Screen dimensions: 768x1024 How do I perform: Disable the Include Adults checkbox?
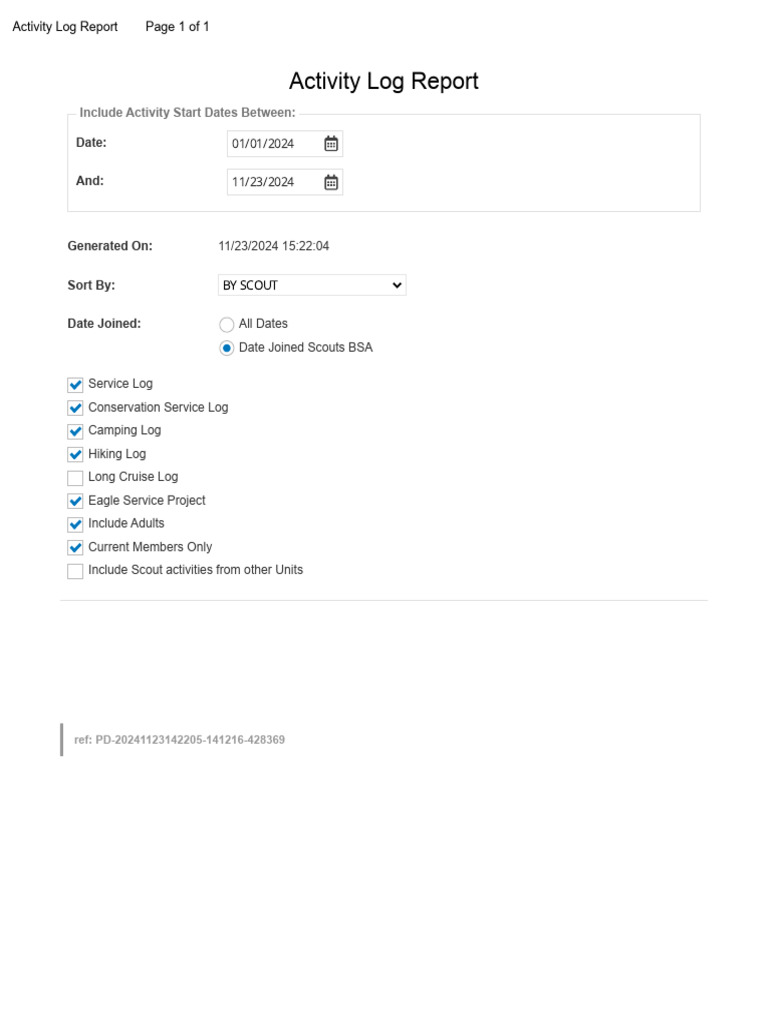pyautogui.click(x=75, y=524)
